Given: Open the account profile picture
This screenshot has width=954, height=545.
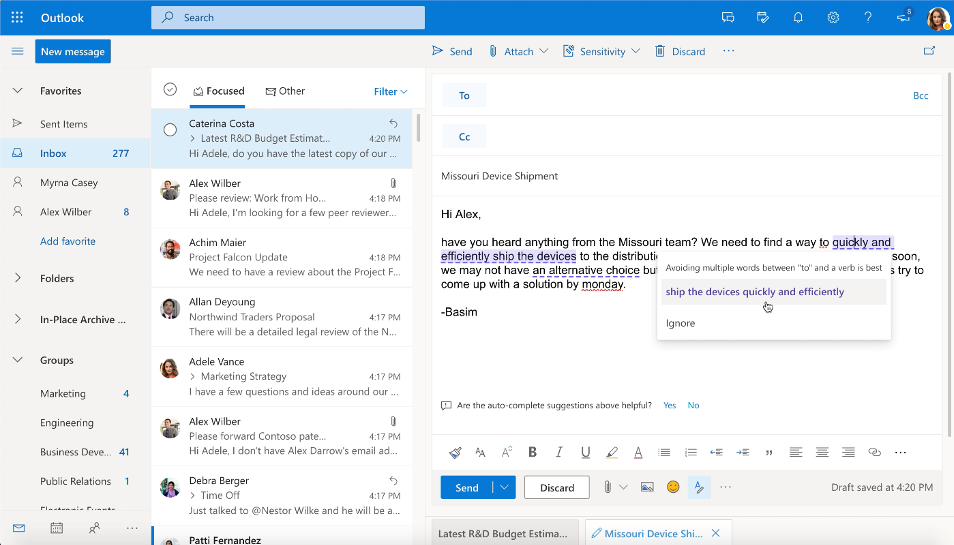Looking at the screenshot, I should [x=938, y=18].
